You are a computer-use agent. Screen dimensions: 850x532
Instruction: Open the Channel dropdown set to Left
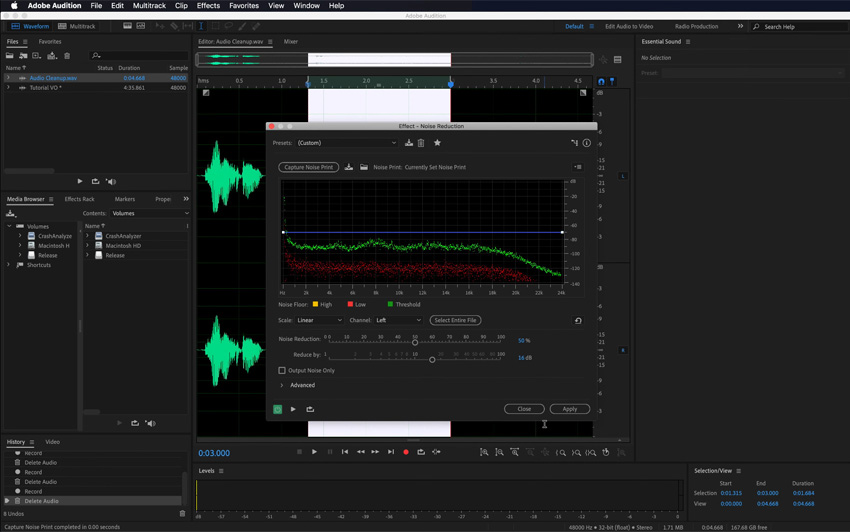pos(398,321)
